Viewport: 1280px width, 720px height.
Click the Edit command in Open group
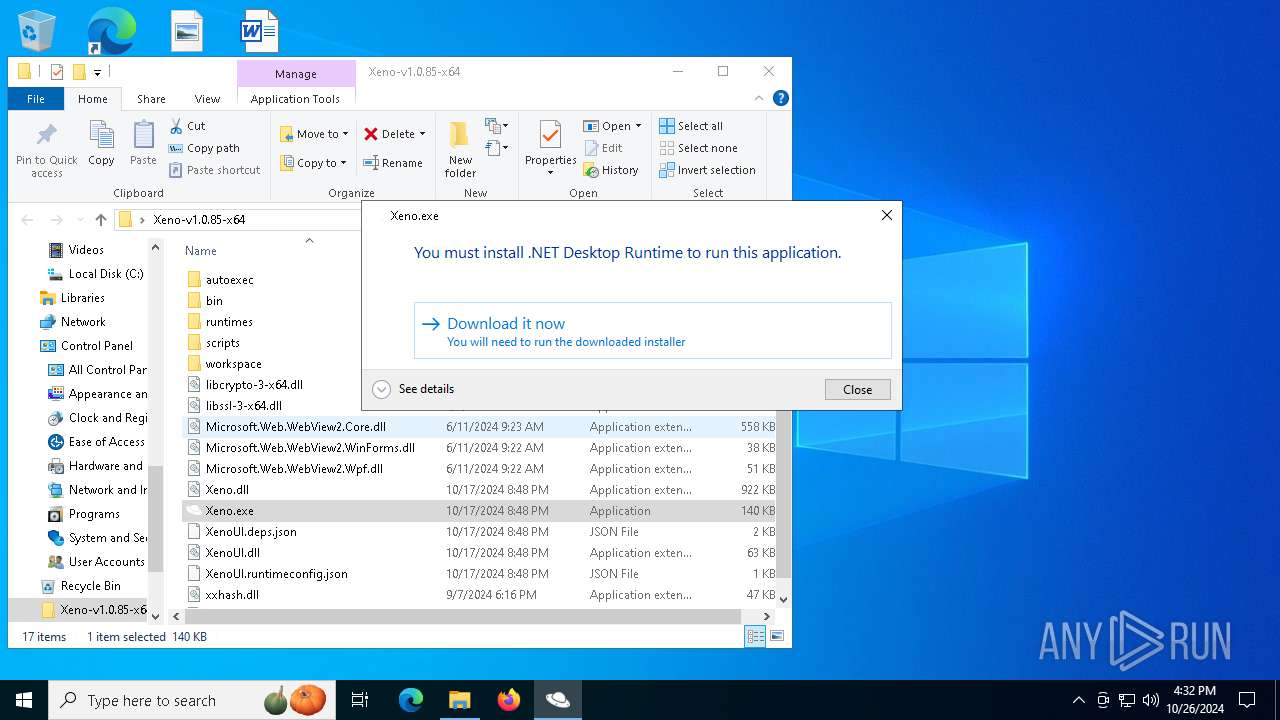coord(604,148)
